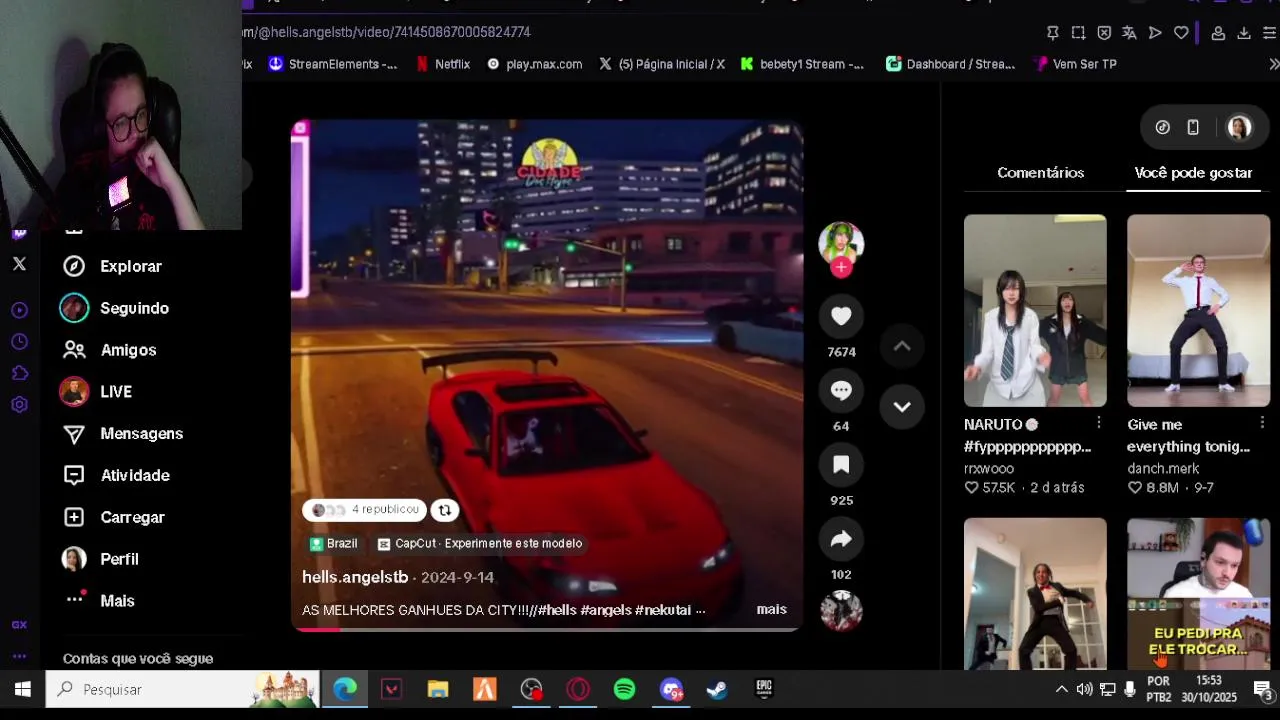This screenshot has width=1280, height=720.
Task: Click 4 republicou badge
Action: pos(364,510)
